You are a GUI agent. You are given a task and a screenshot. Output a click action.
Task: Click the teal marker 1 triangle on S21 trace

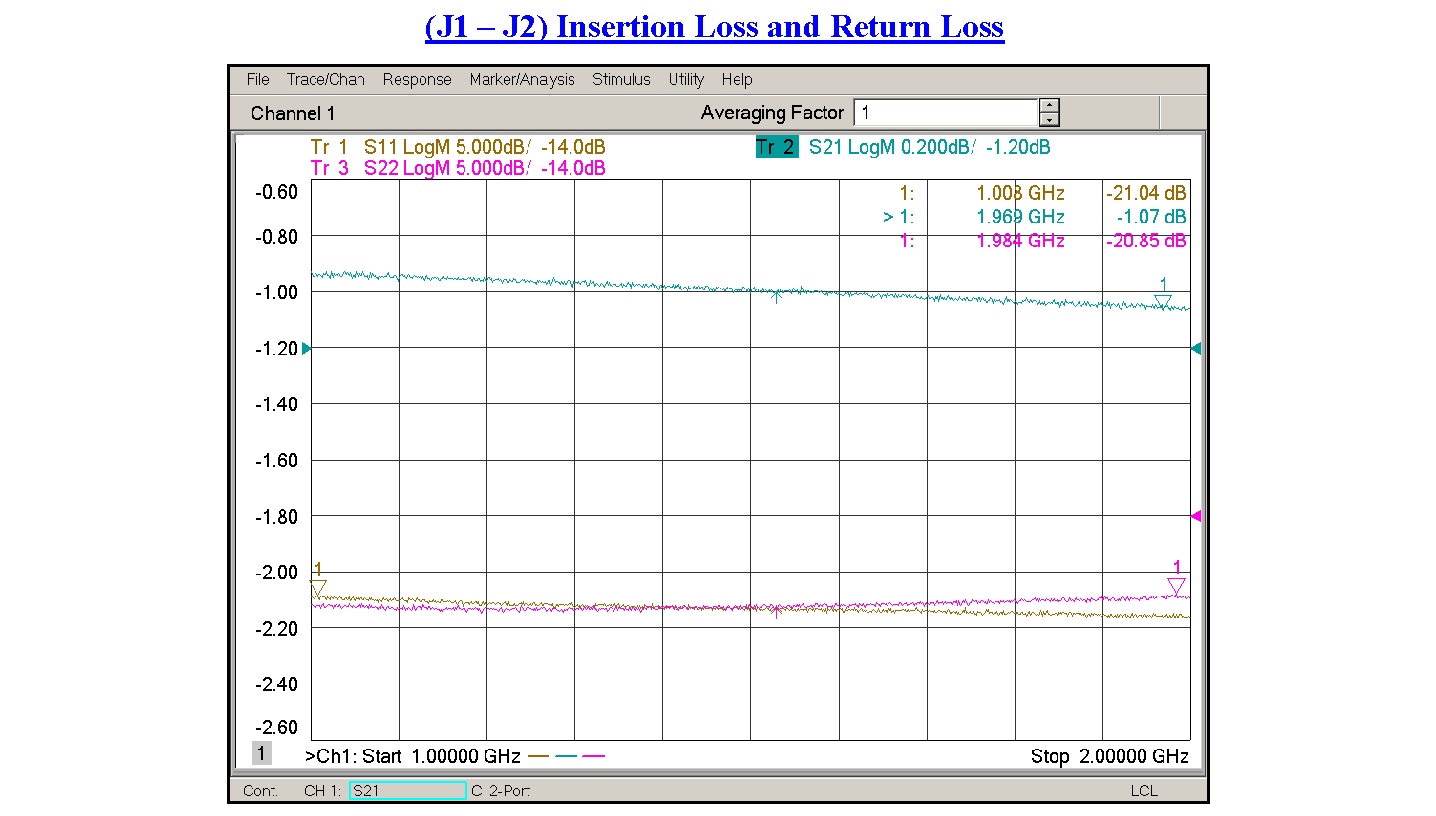tap(1162, 301)
